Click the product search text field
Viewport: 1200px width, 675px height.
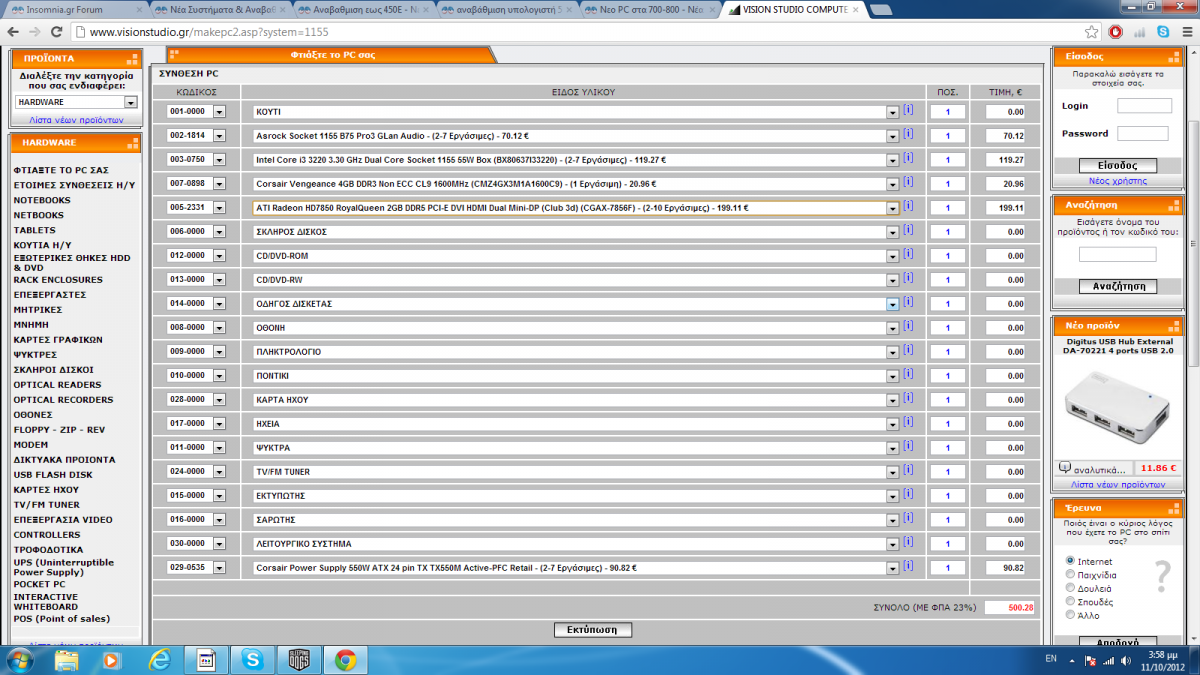(1117, 255)
